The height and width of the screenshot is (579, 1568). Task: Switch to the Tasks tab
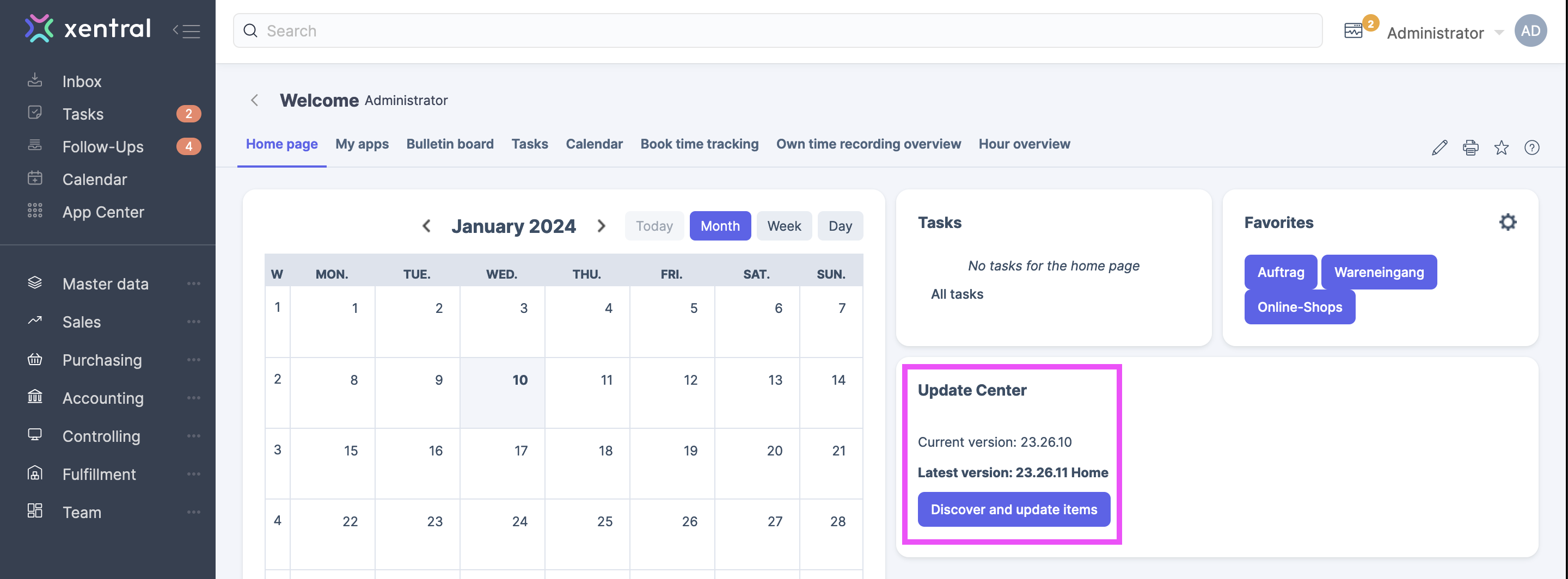click(529, 144)
